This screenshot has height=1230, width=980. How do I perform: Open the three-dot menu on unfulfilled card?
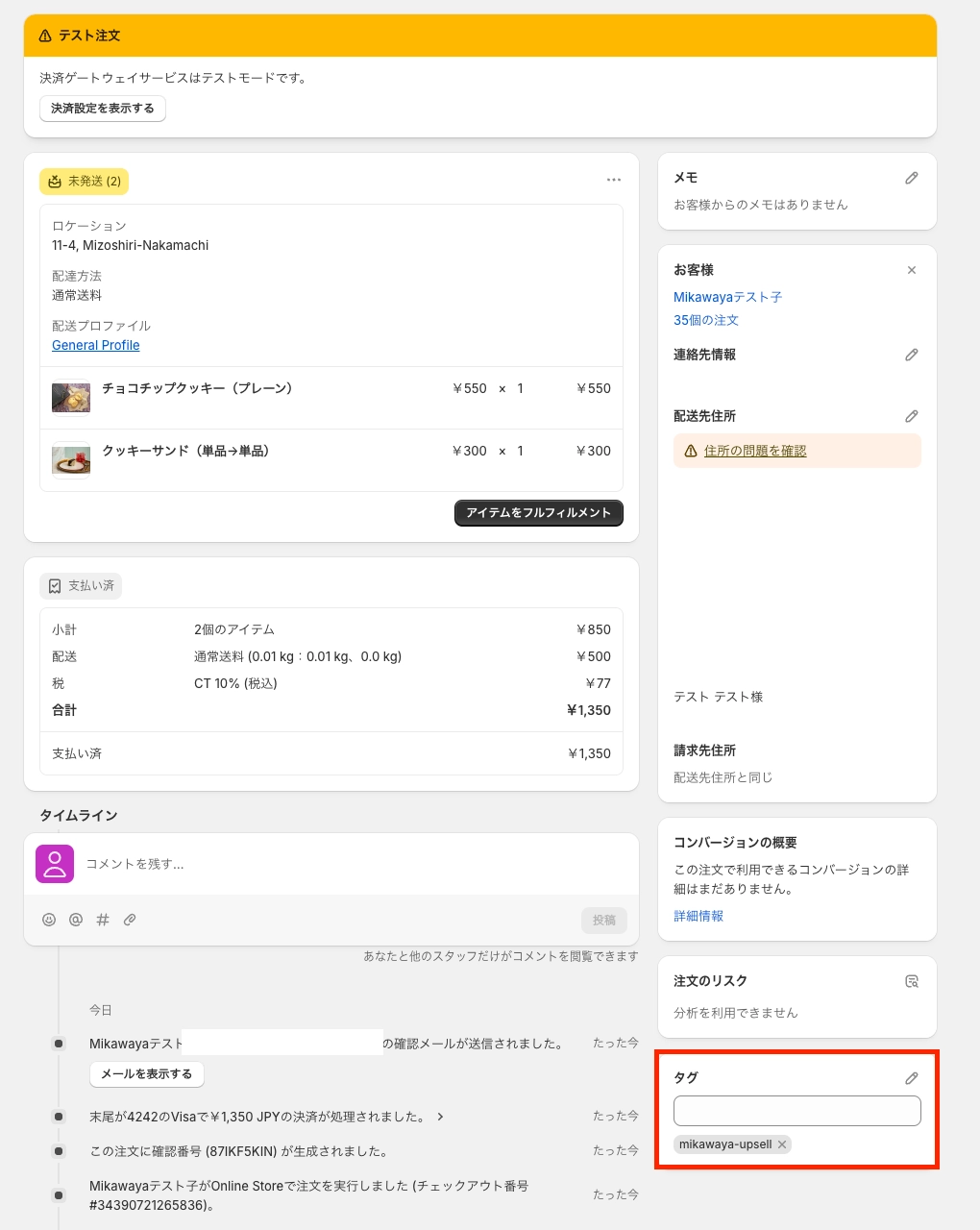coord(614,180)
